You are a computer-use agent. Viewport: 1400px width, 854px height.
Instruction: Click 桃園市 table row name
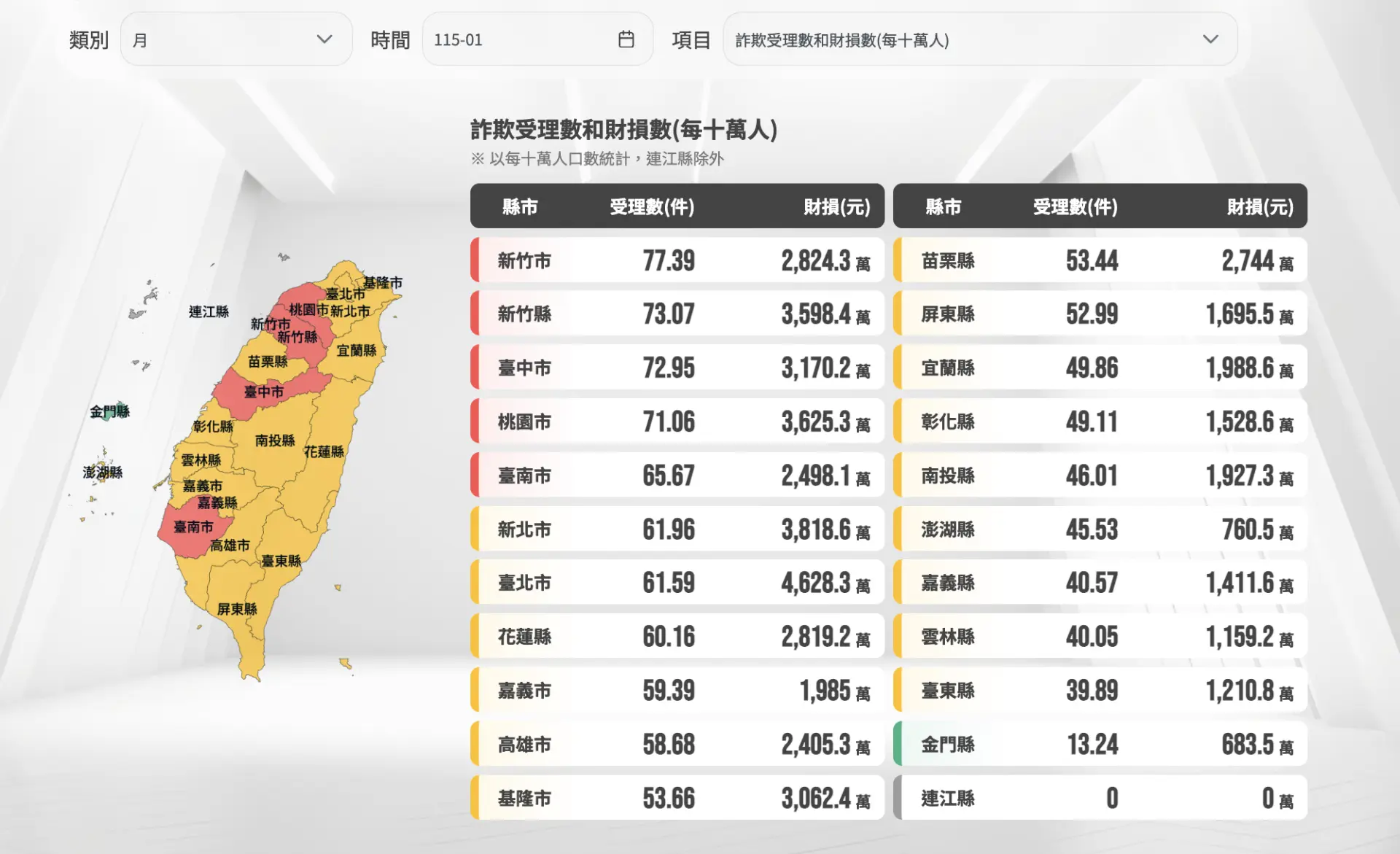524,422
